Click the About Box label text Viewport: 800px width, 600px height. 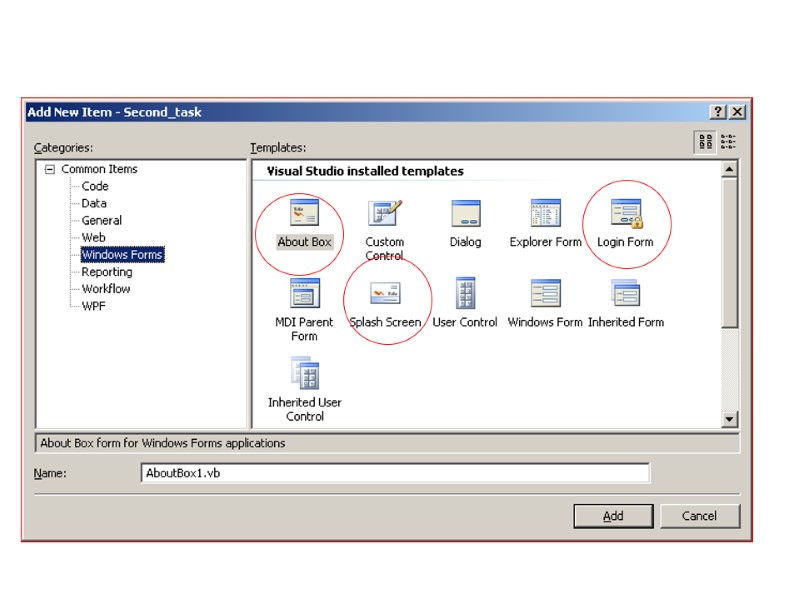tap(305, 242)
